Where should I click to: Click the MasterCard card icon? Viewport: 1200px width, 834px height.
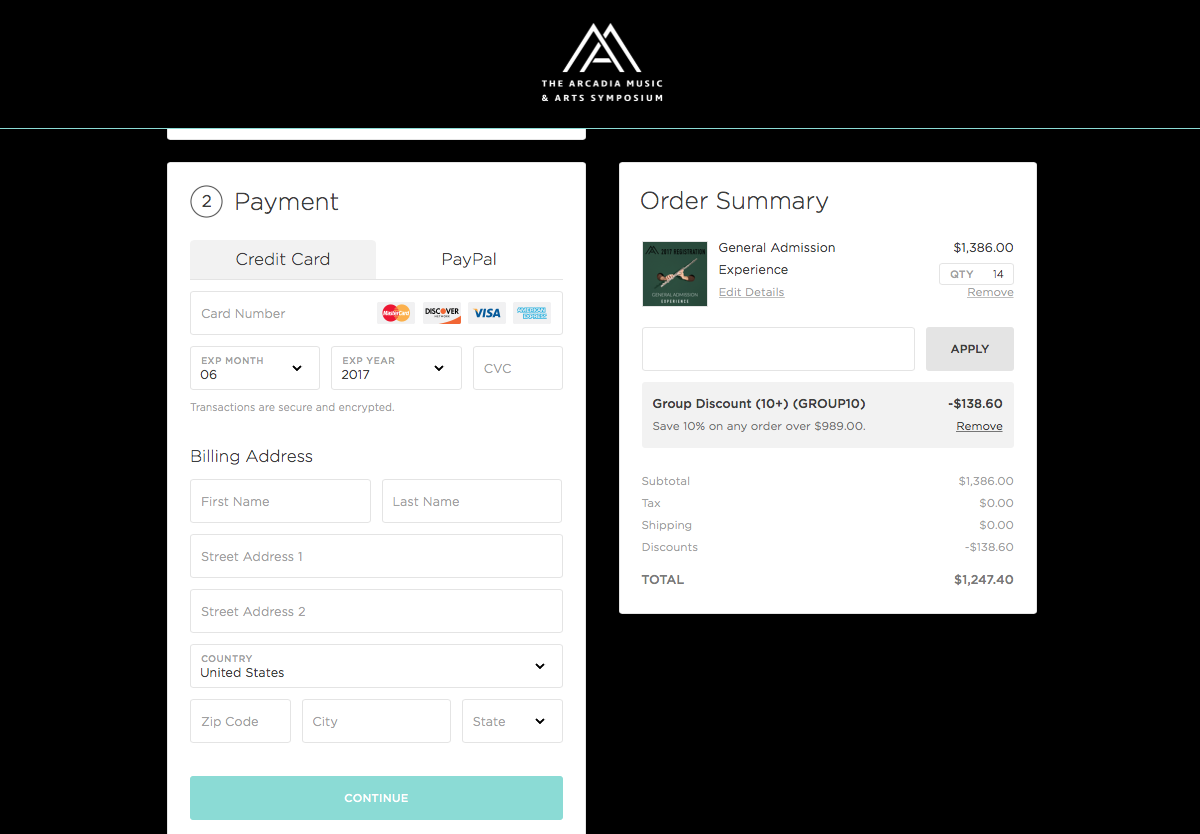[x=397, y=313]
